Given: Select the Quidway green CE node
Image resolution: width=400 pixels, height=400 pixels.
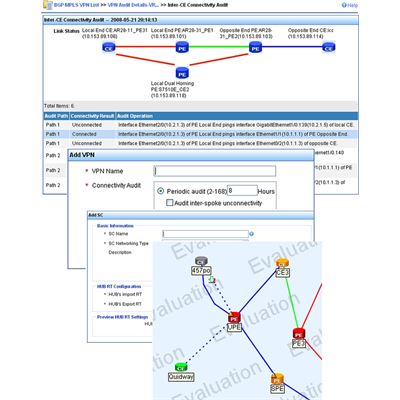Looking at the screenshot, I should click(180, 367).
